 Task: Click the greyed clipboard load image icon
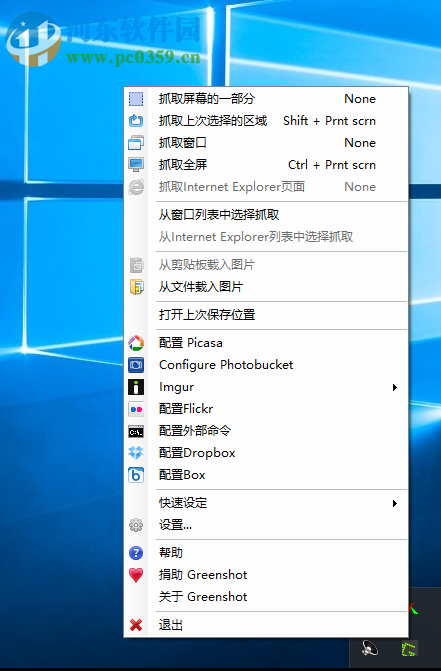click(136, 265)
